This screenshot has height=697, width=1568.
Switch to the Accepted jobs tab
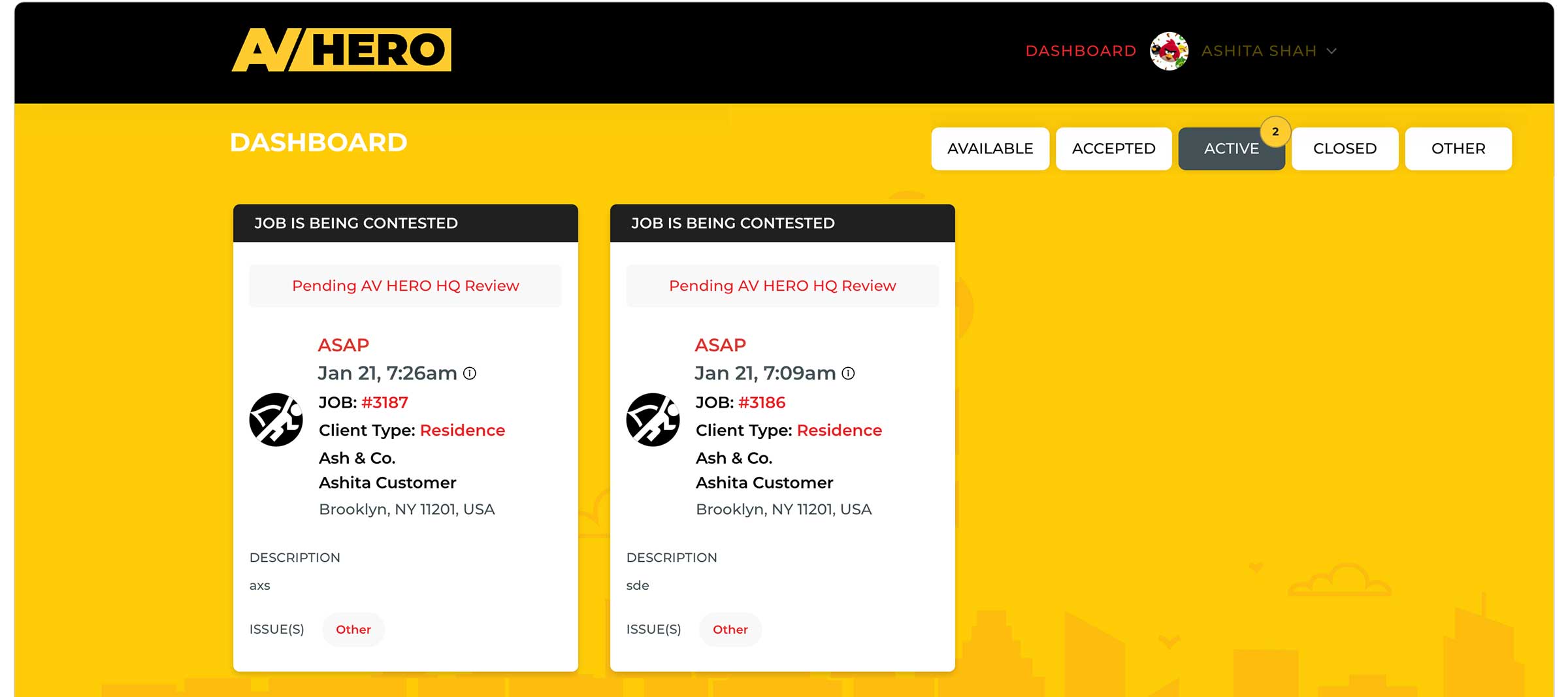(x=1113, y=149)
